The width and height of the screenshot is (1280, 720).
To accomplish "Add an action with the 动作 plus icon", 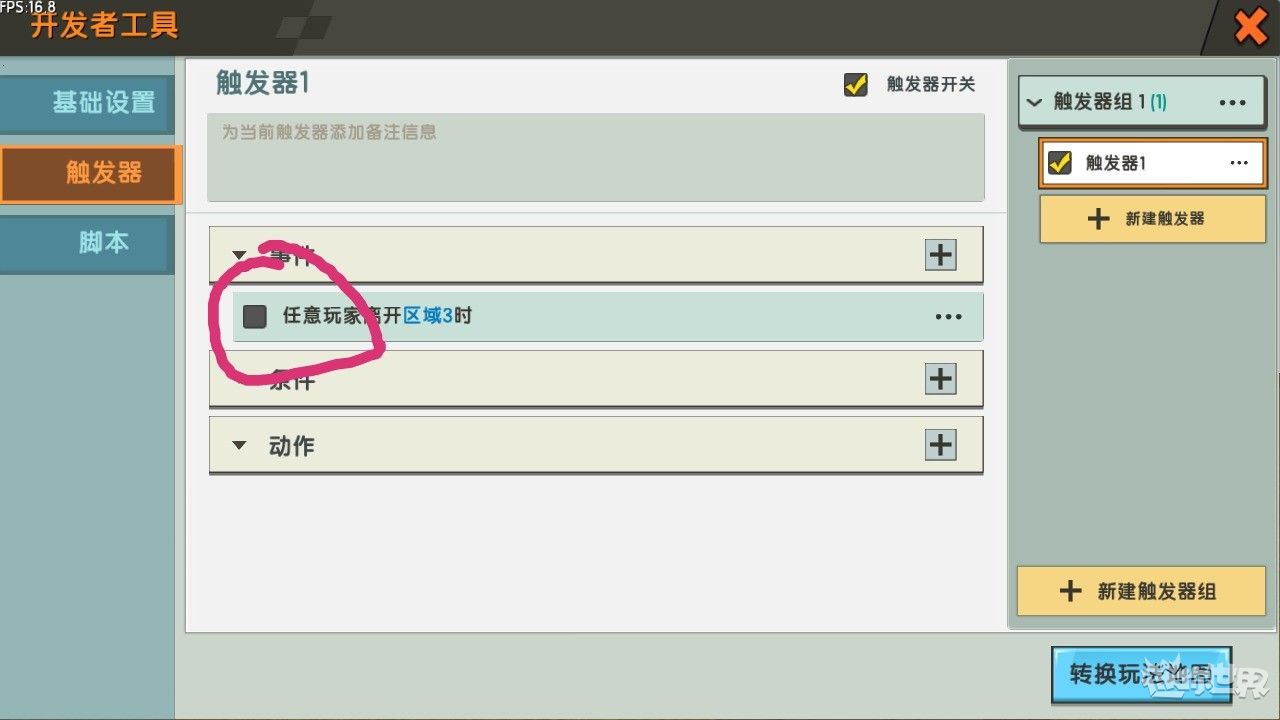I will coord(940,445).
